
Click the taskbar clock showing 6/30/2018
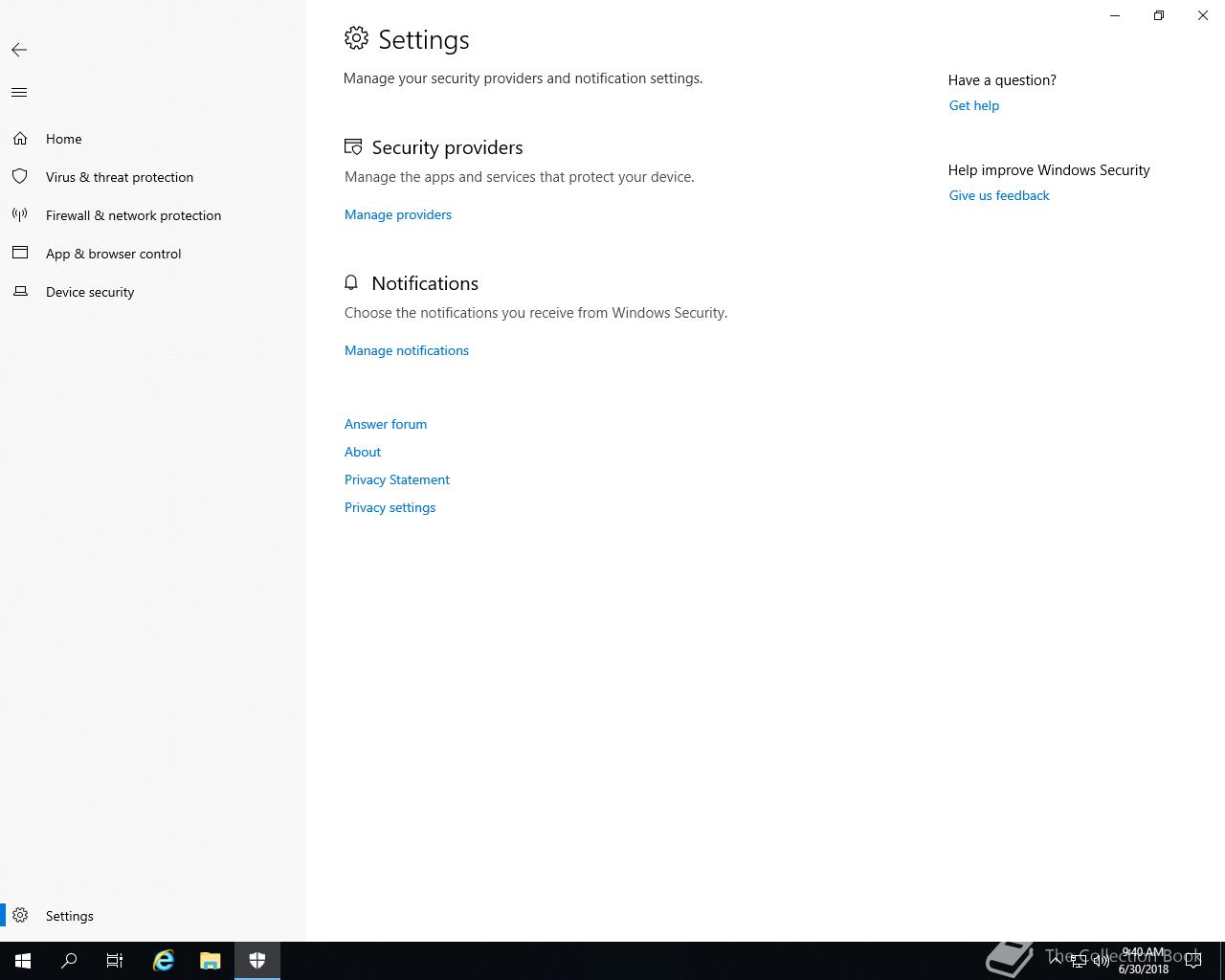(x=1144, y=961)
